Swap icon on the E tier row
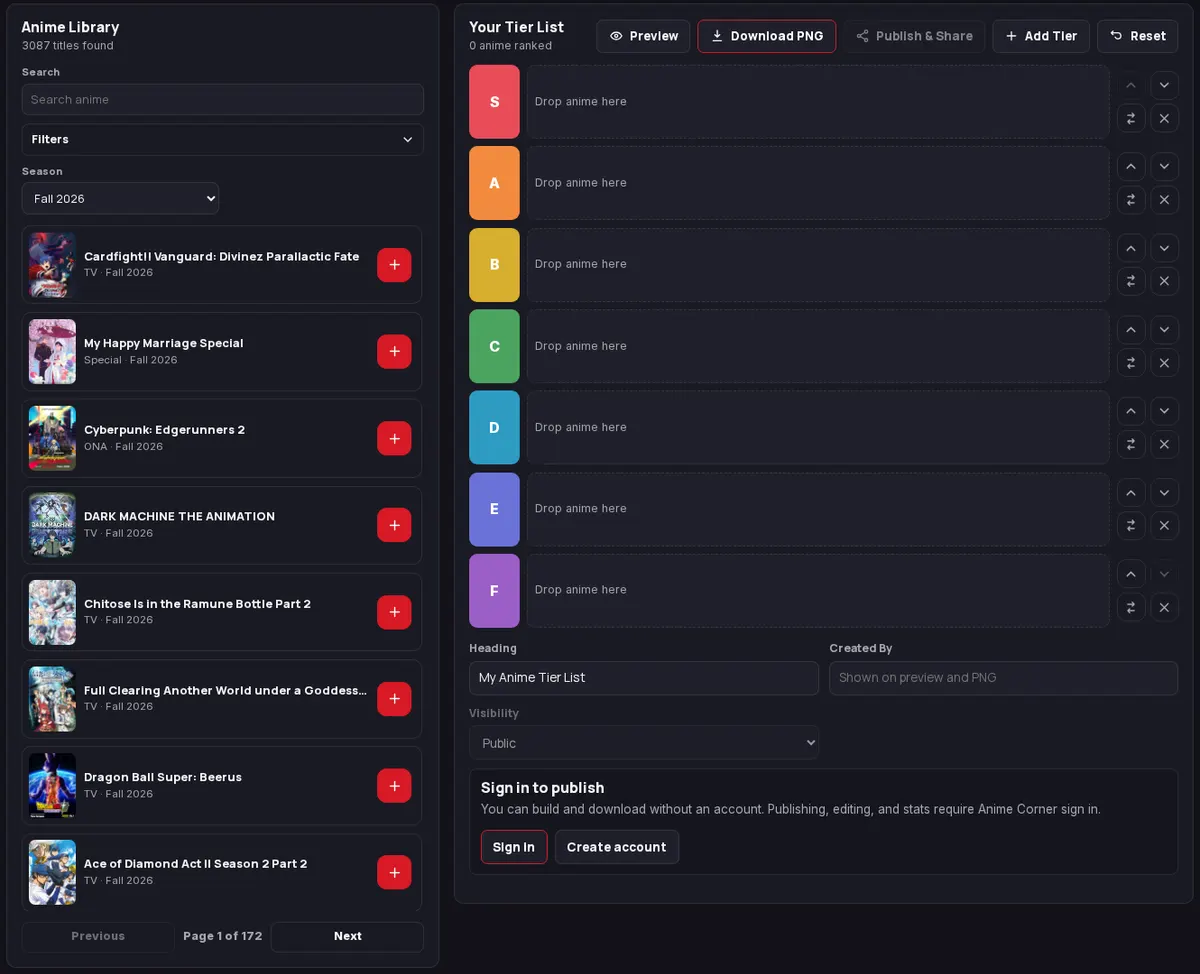 click(x=1131, y=525)
